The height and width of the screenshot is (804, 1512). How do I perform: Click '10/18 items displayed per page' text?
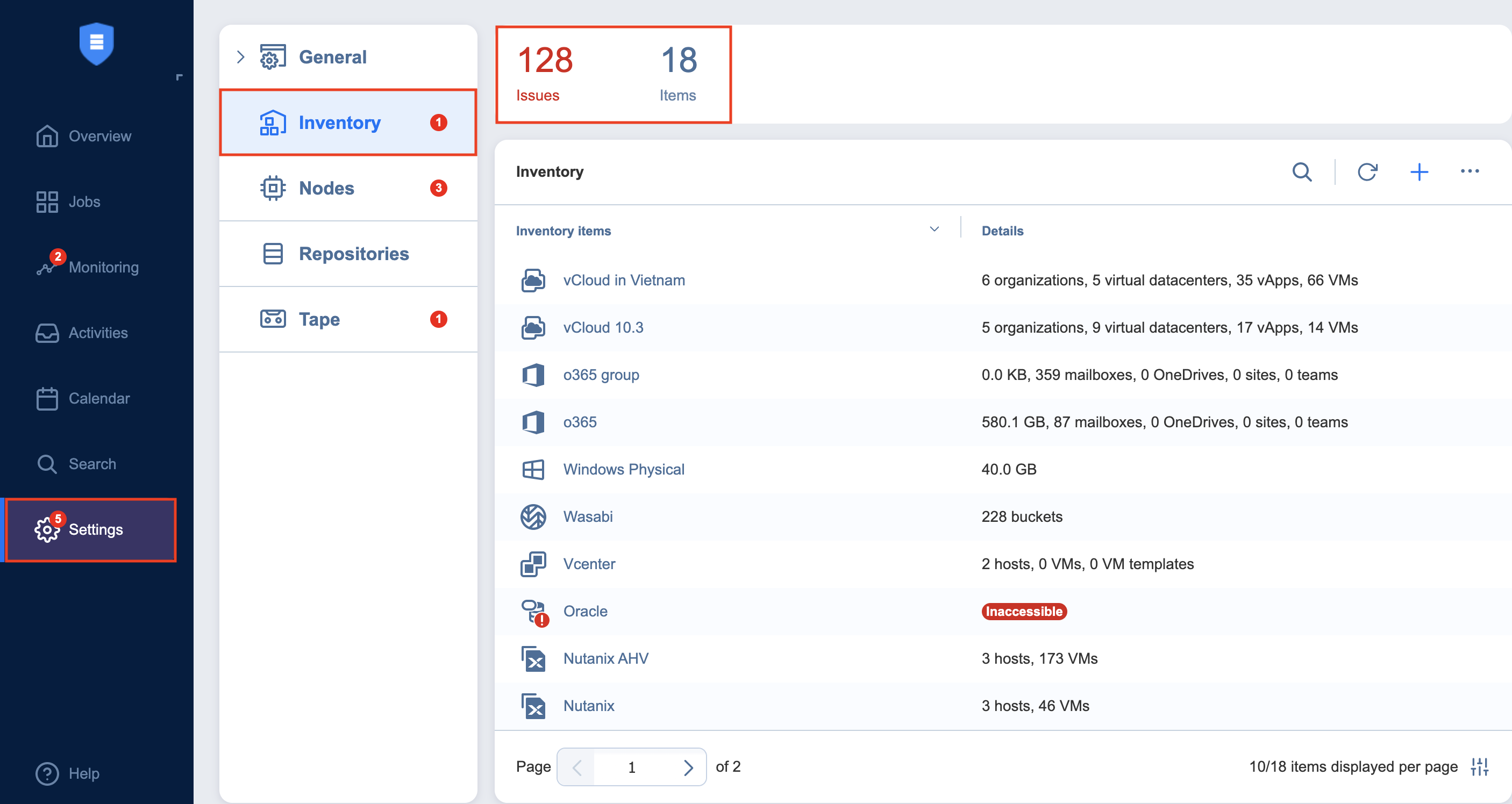pos(1353,767)
